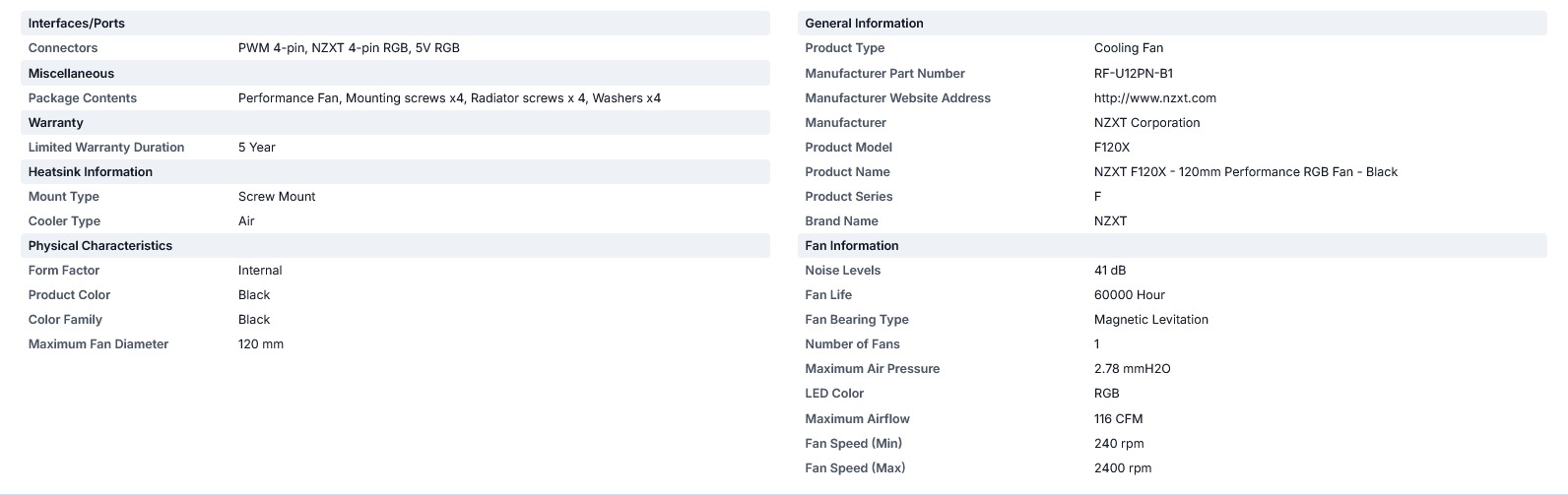Click the General Information section header
This screenshot has height=495, width=1568.
(x=1172, y=23)
